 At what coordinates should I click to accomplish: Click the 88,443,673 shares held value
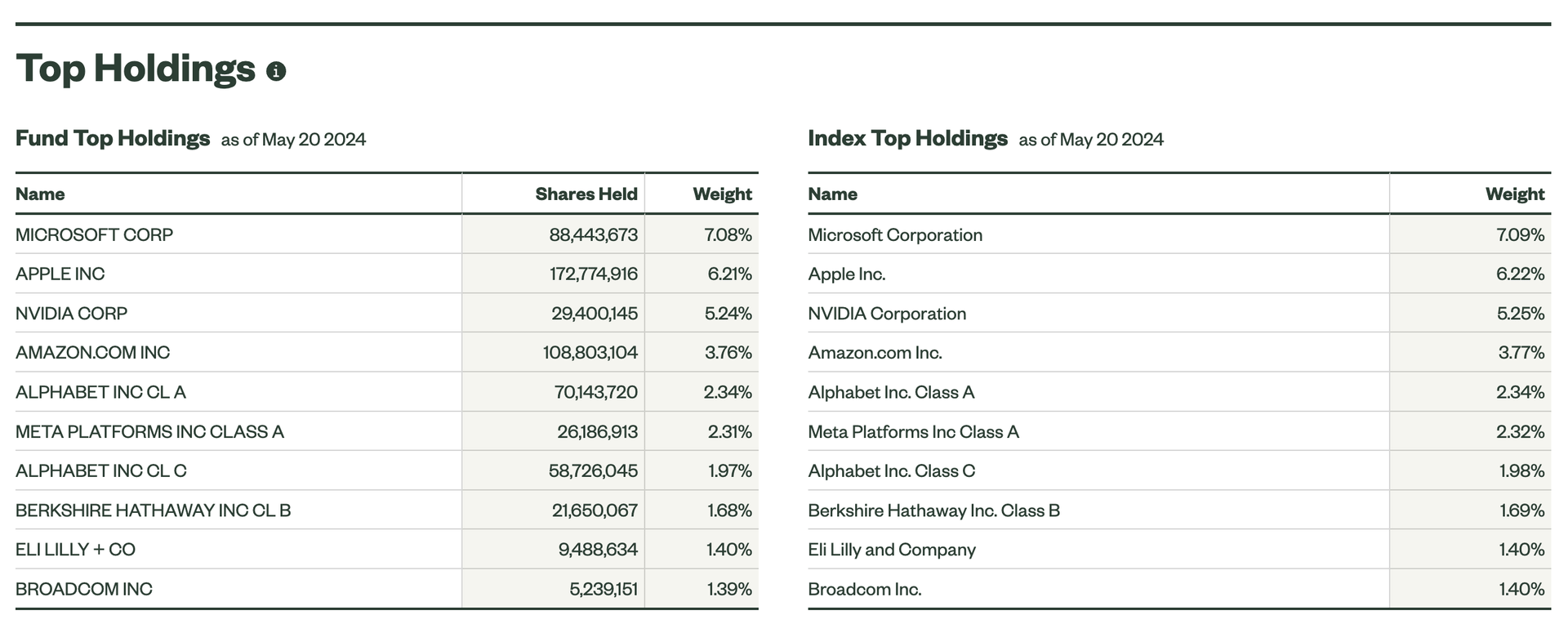(x=593, y=235)
